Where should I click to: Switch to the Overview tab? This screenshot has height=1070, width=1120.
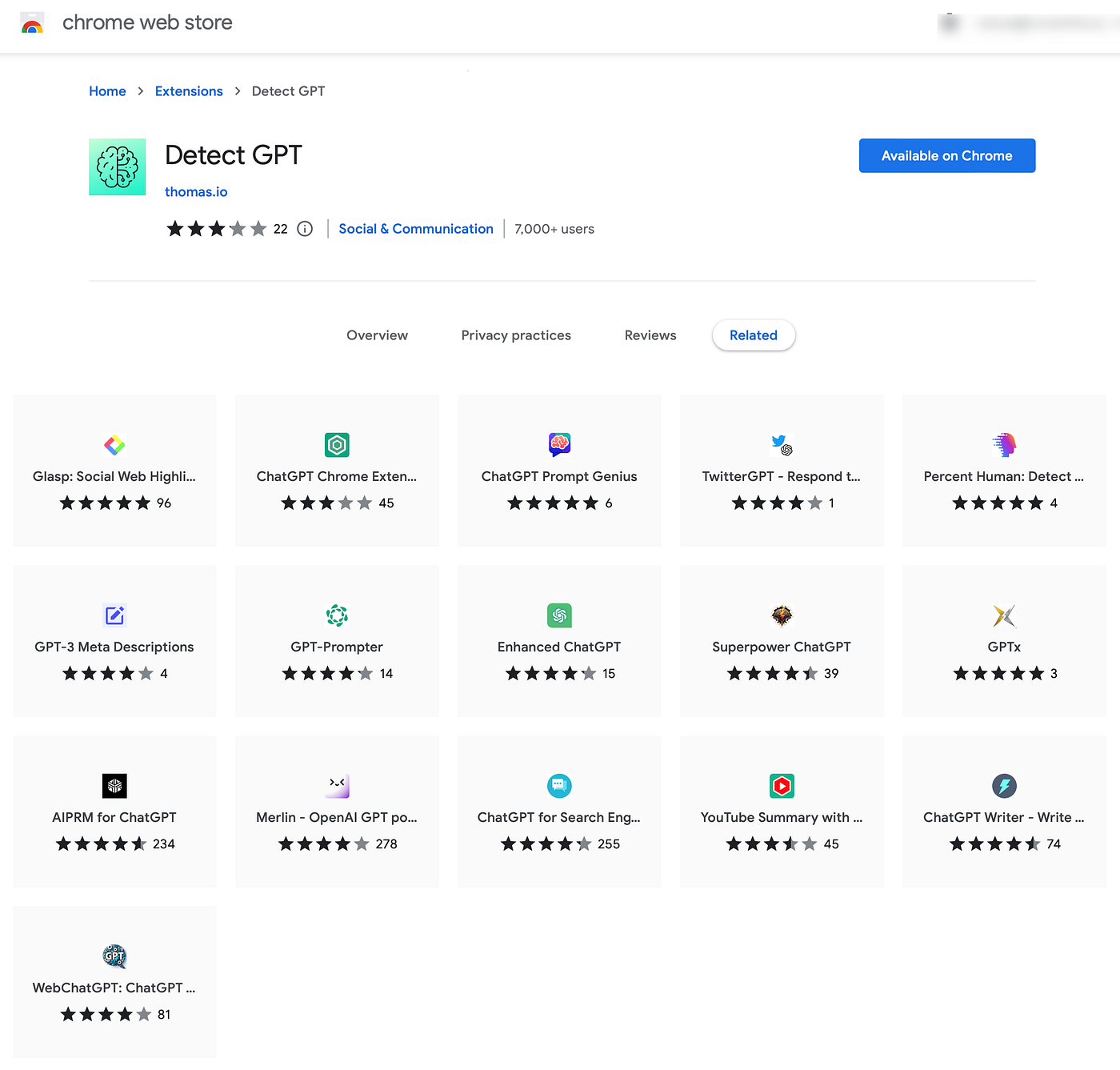point(377,335)
